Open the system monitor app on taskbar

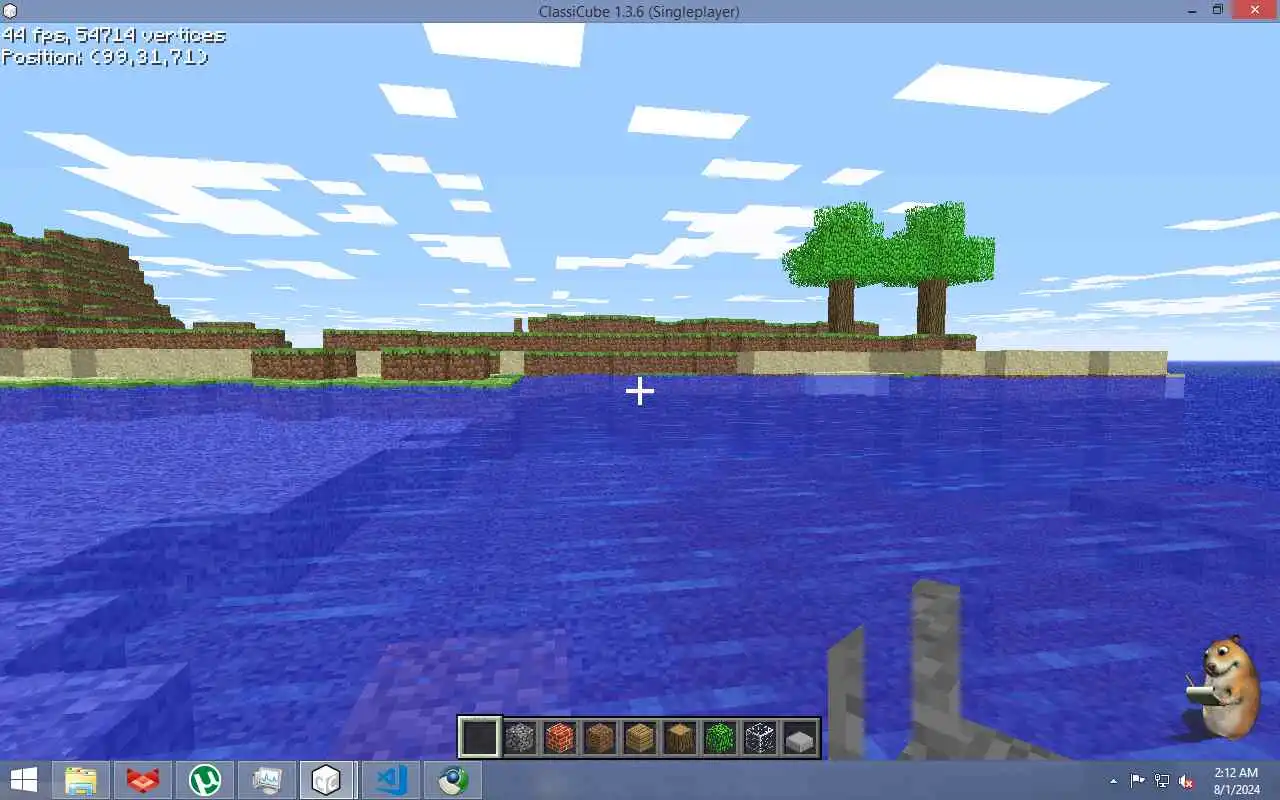pyautogui.click(x=267, y=780)
